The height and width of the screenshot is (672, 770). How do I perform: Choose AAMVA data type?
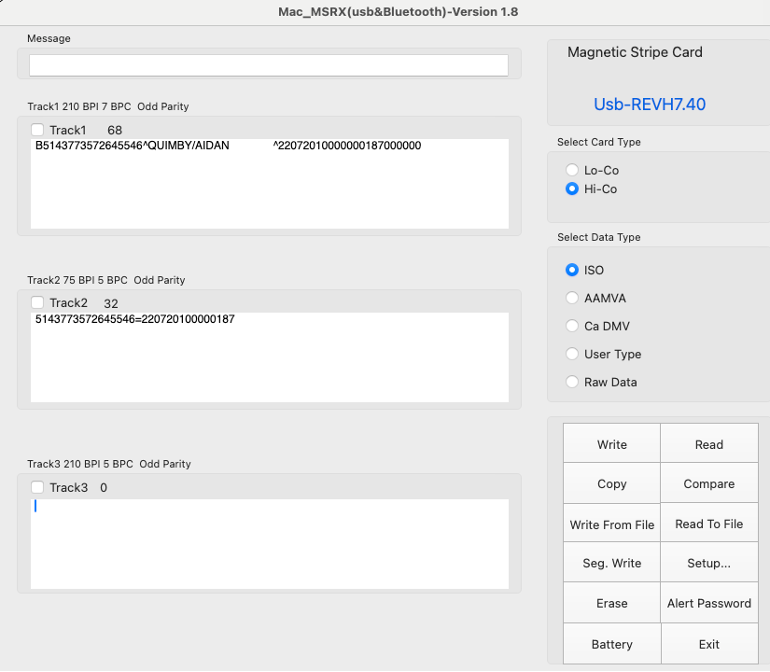coord(573,298)
